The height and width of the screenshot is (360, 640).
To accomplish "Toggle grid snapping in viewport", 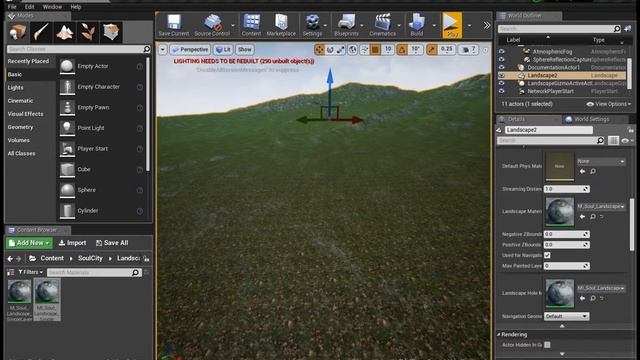I will pyautogui.click(x=375, y=50).
